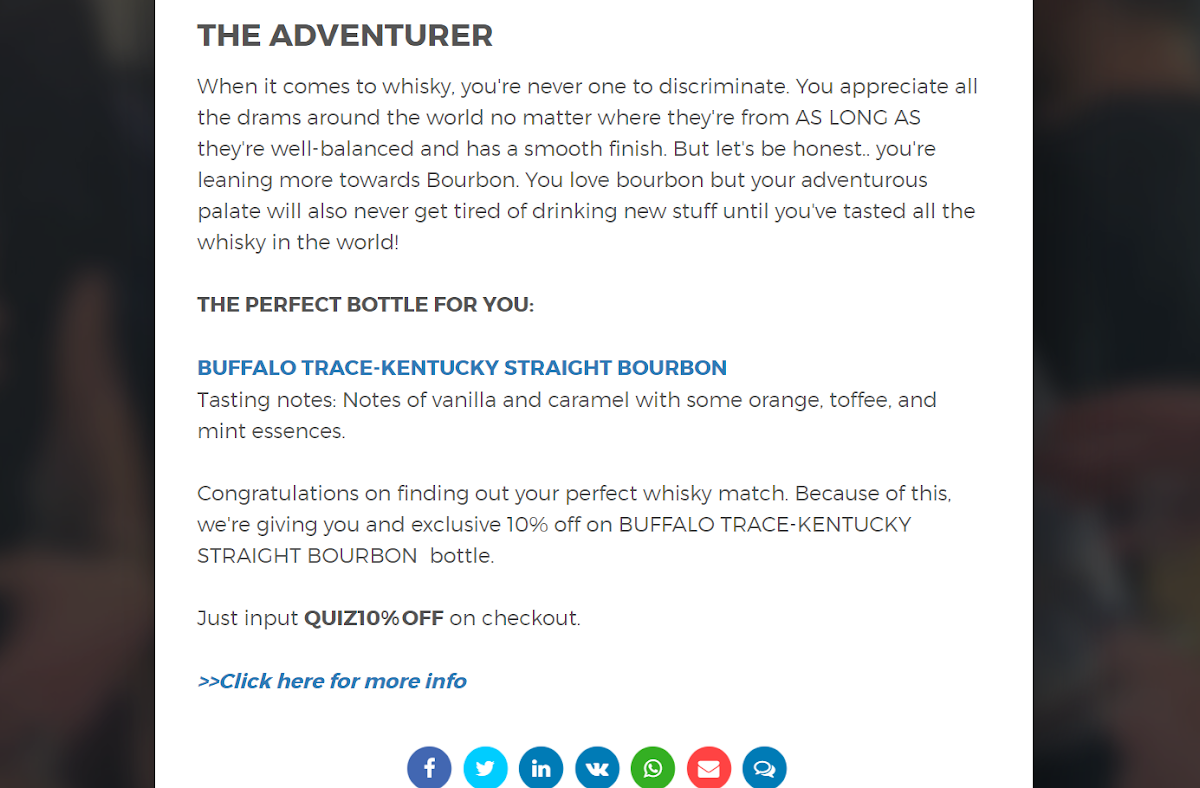Click the "THE ADVENTURER" heading

coord(345,36)
